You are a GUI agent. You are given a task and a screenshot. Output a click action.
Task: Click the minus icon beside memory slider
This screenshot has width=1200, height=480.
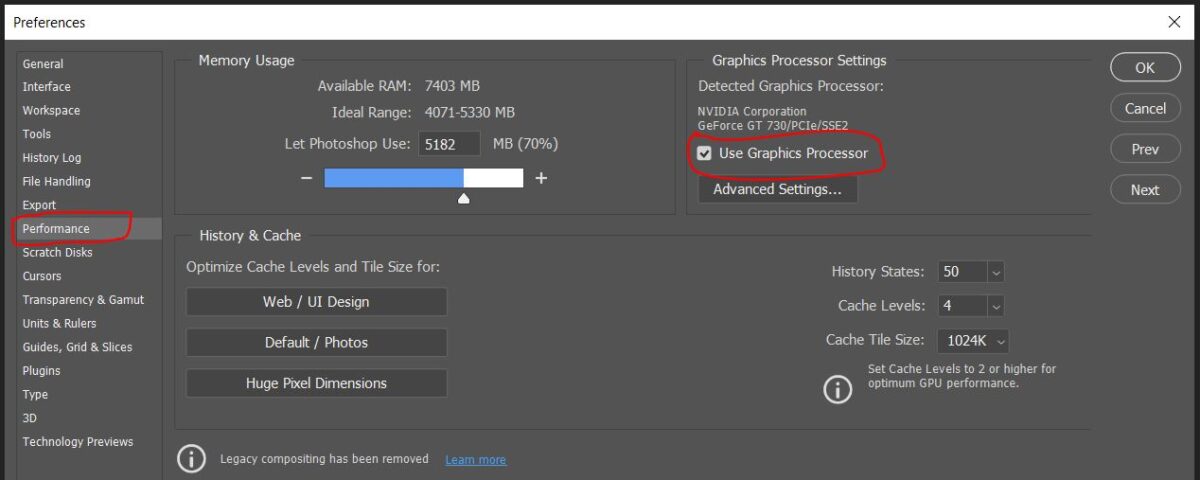coord(306,178)
